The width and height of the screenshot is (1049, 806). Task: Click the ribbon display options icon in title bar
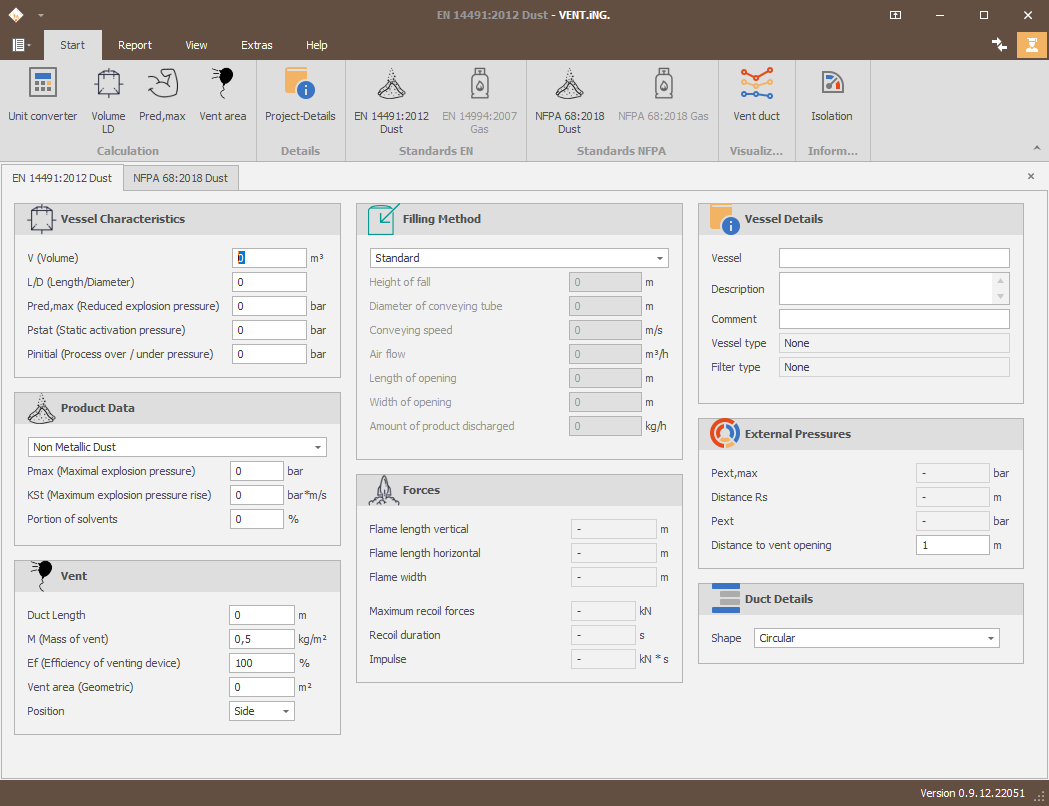click(895, 15)
